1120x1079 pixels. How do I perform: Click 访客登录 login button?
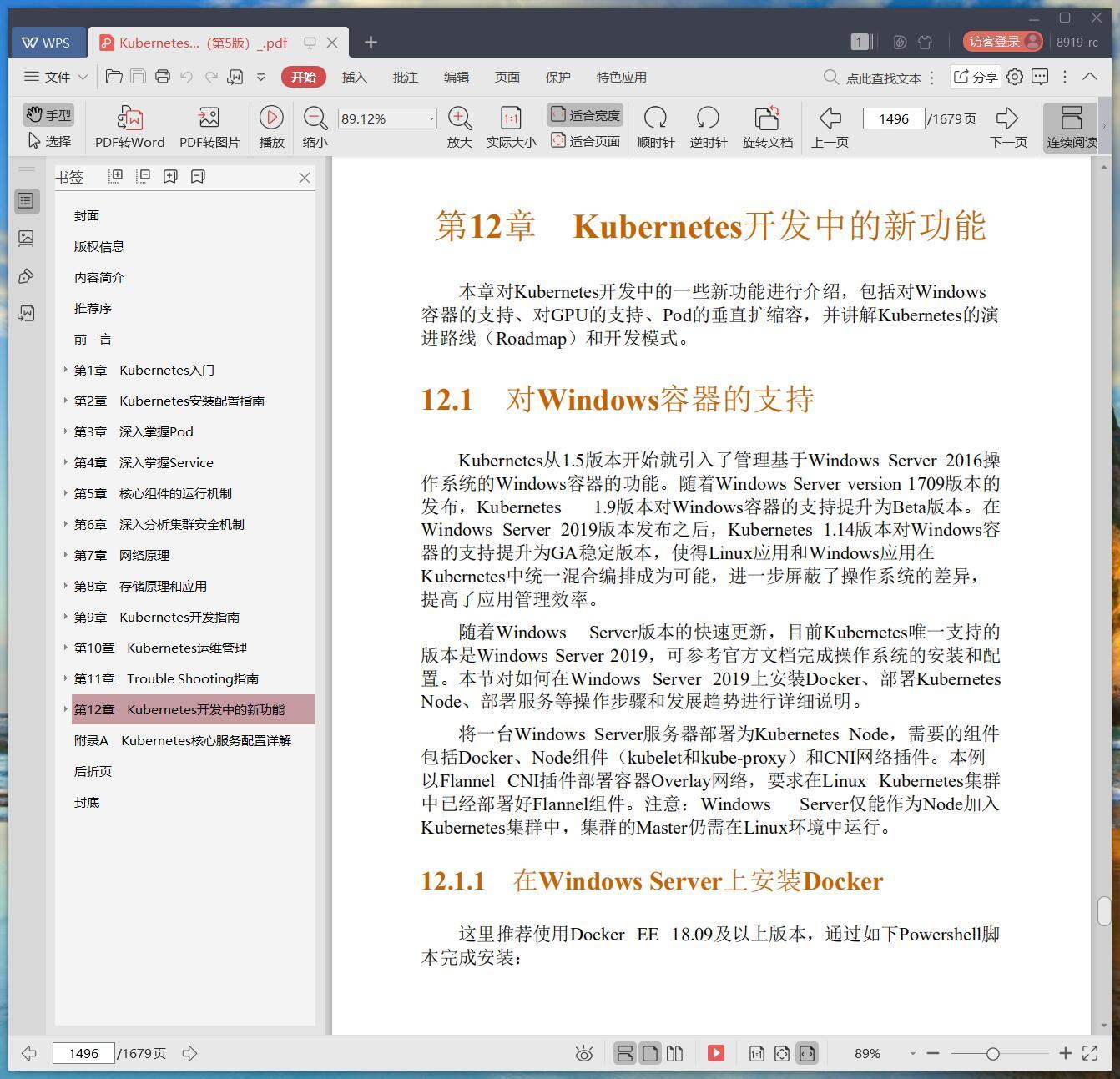pyautogui.click(x=1002, y=42)
